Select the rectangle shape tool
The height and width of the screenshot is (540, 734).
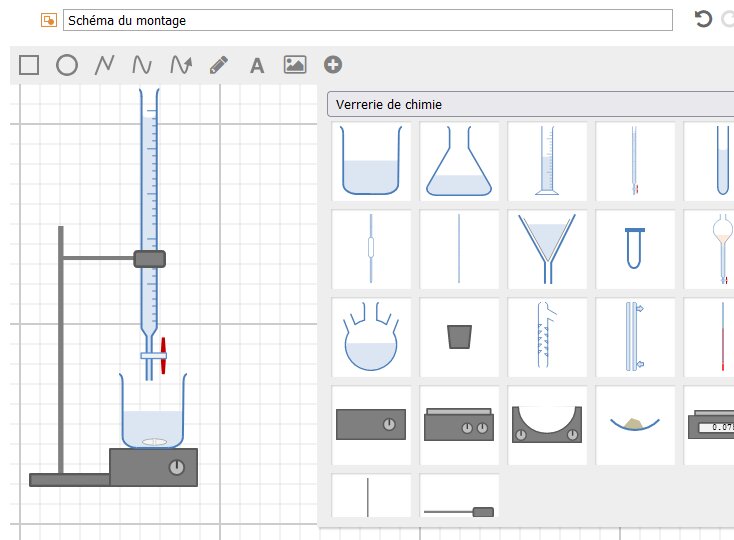click(29, 65)
